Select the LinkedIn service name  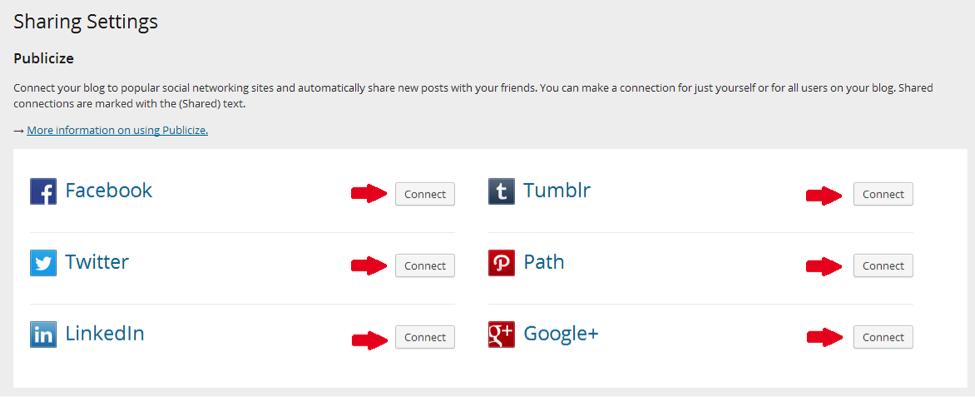pos(104,334)
